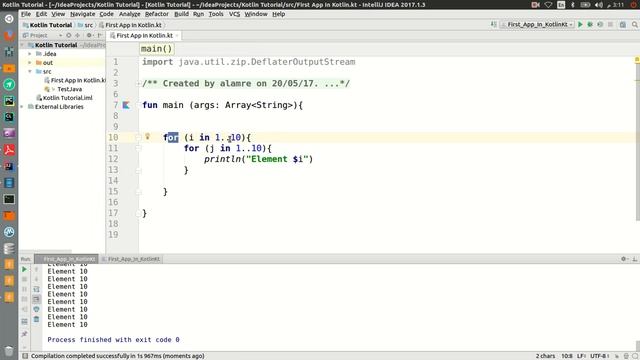Expand External Libraries node

point(22,107)
